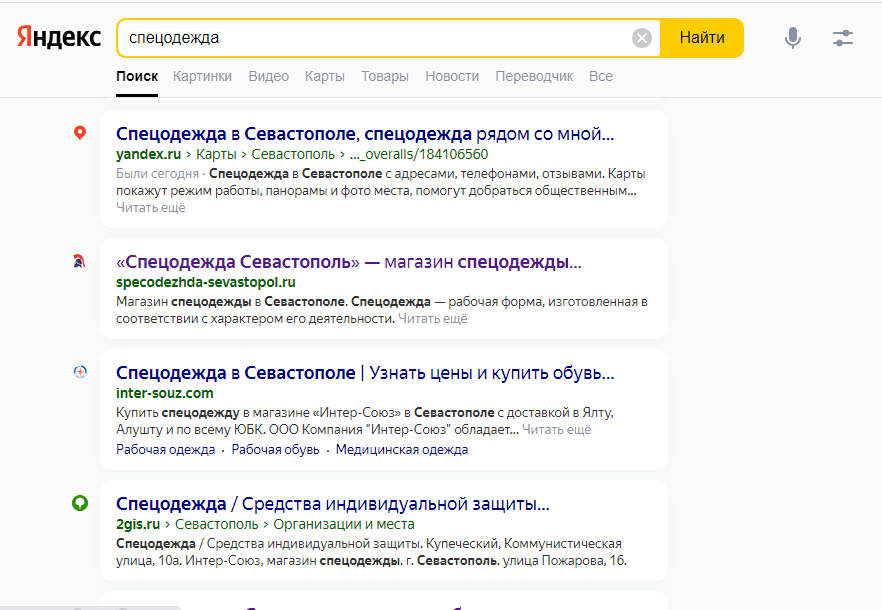Viewport: 882px width, 610px height.
Task: Open the Медицинская одежда sitelink
Action: coord(402,450)
